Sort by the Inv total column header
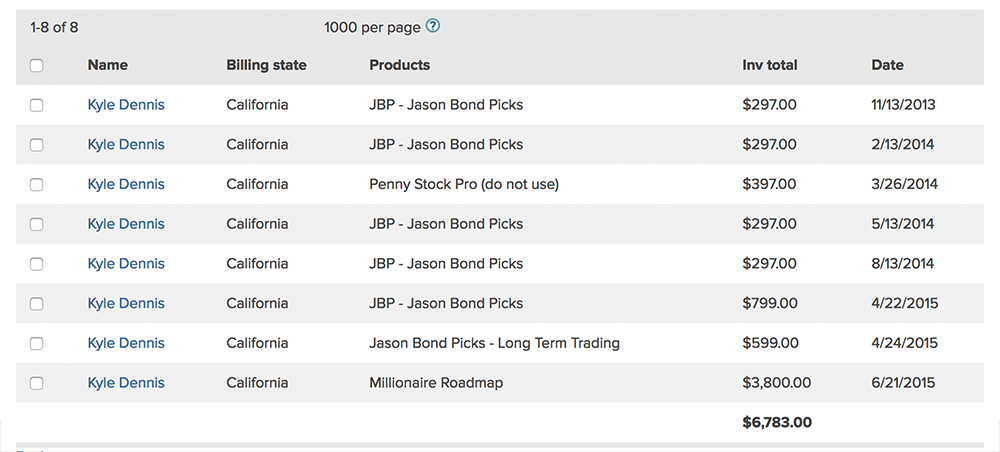This screenshot has height=452, width=1000. point(770,65)
